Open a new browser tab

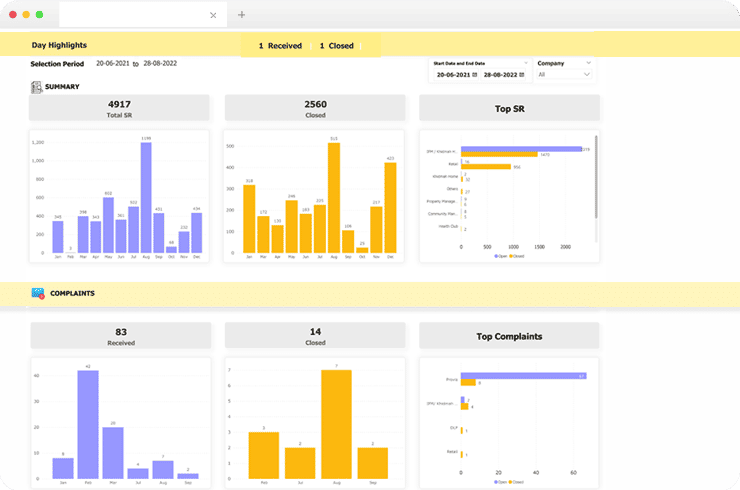click(x=241, y=15)
